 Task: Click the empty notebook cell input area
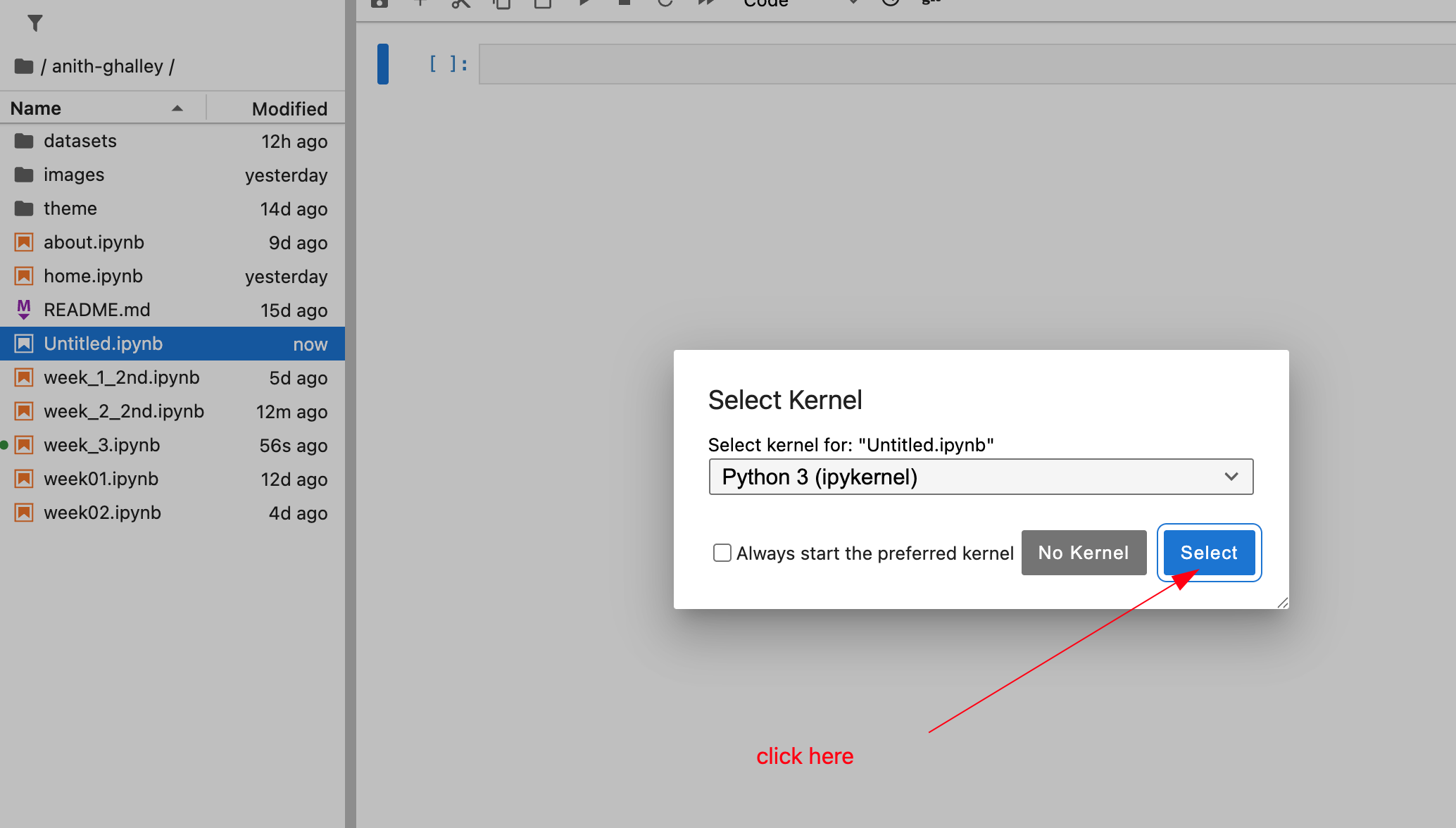[965, 64]
